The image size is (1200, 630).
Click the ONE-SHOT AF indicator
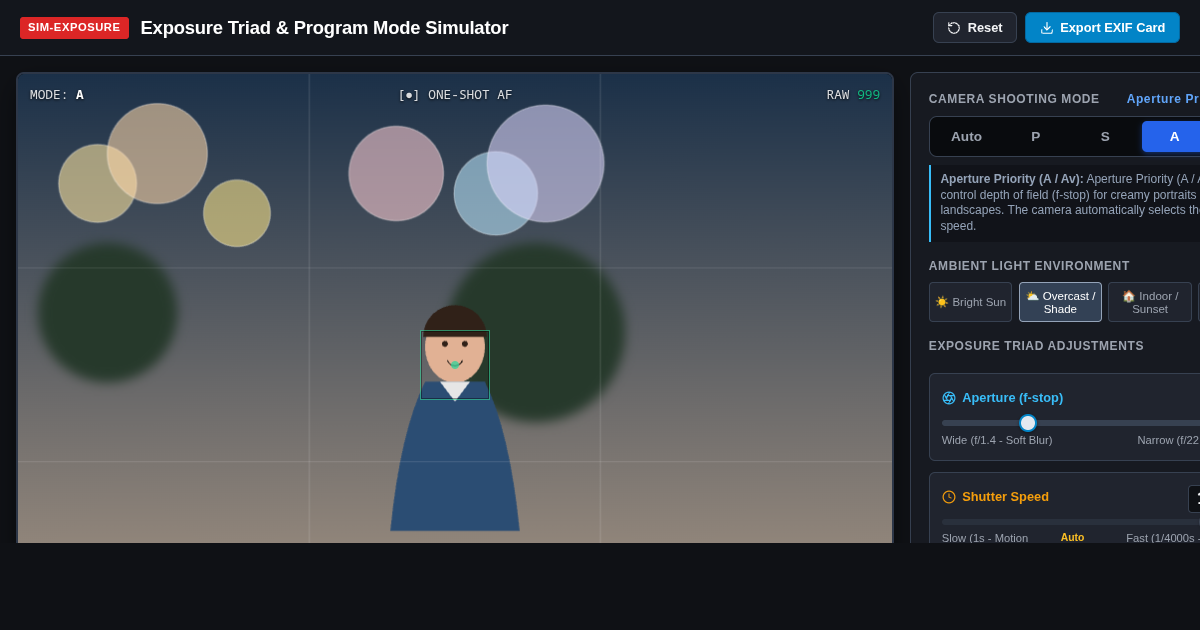455,95
